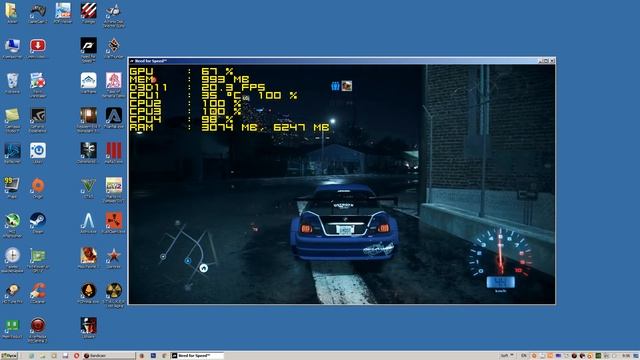Screen dimensions: 640x360
Task: Open the yellow sticky notes shortcut
Action: (12, 116)
